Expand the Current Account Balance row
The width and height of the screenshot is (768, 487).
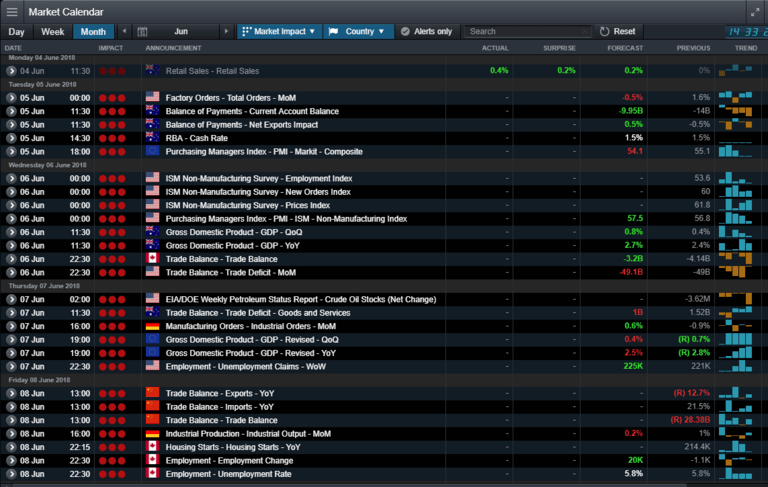point(11,111)
